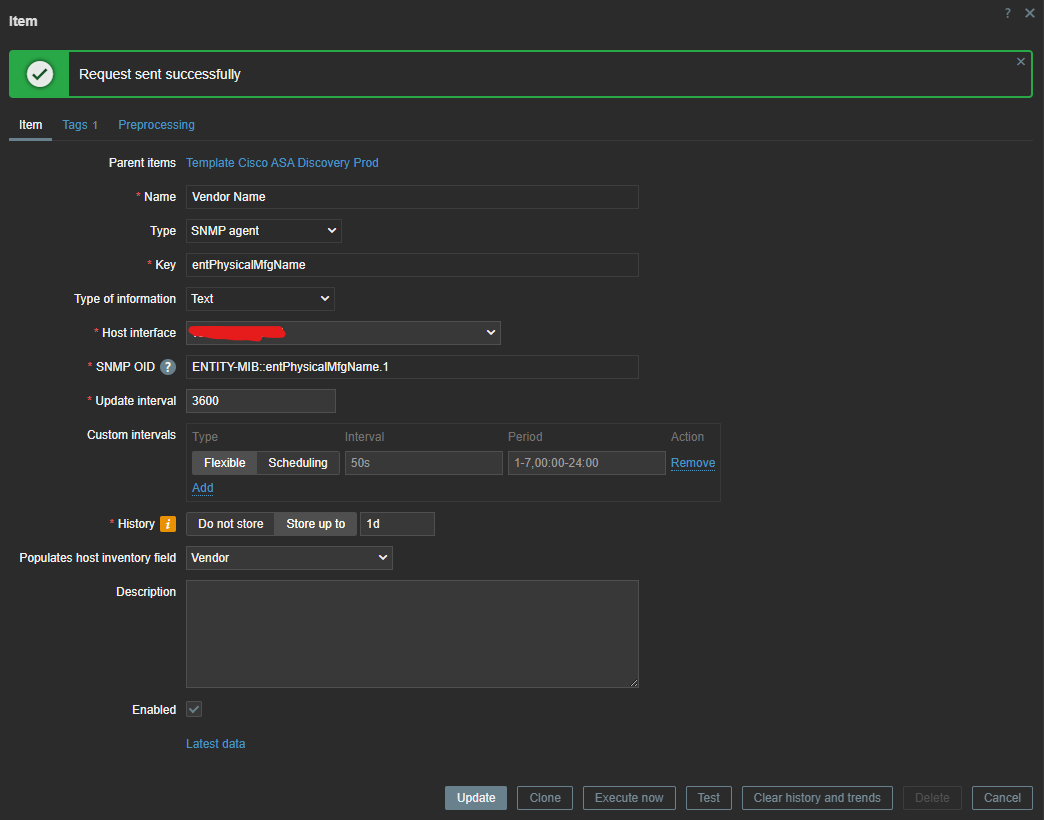1044x820 pixels.
Task: Dismiss the success message banner
Action: tap(1020, 62)
